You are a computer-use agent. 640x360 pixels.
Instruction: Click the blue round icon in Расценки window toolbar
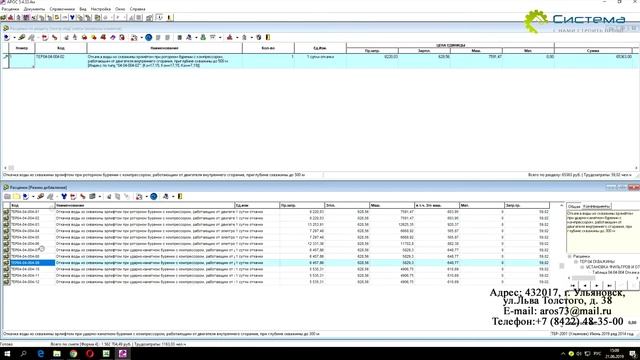153,197
